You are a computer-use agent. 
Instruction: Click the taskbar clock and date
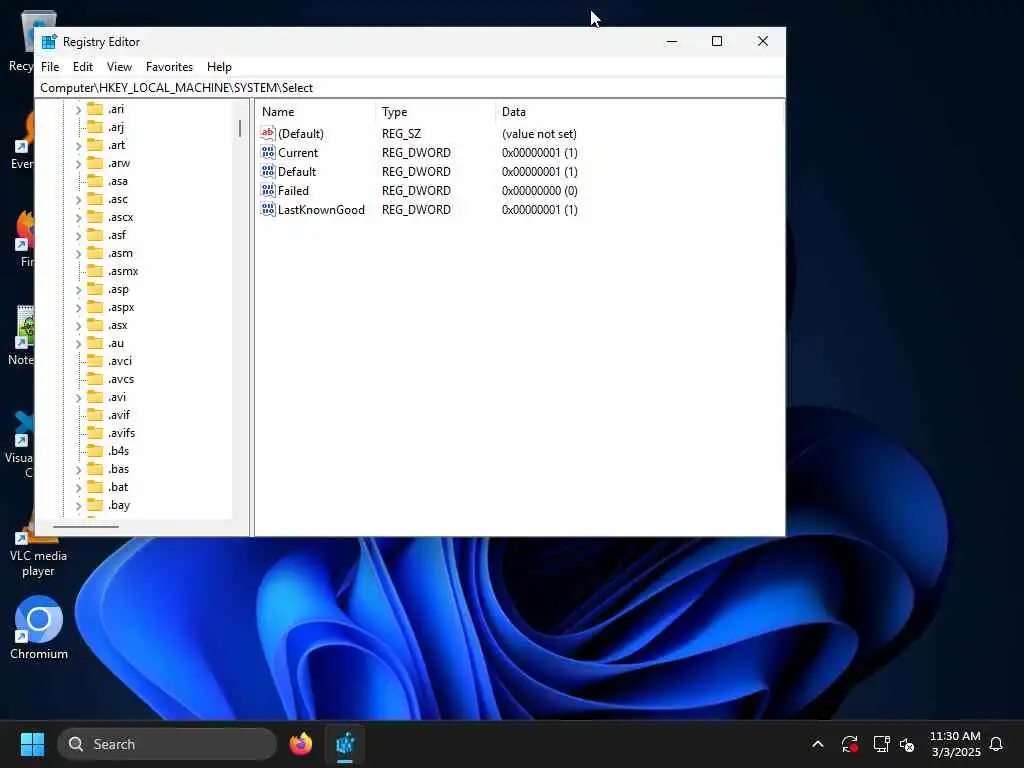(955, 744)
